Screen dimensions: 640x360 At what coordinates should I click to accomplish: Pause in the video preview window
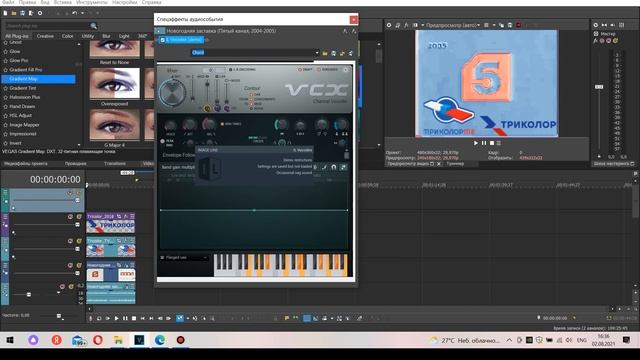(484, 143)
